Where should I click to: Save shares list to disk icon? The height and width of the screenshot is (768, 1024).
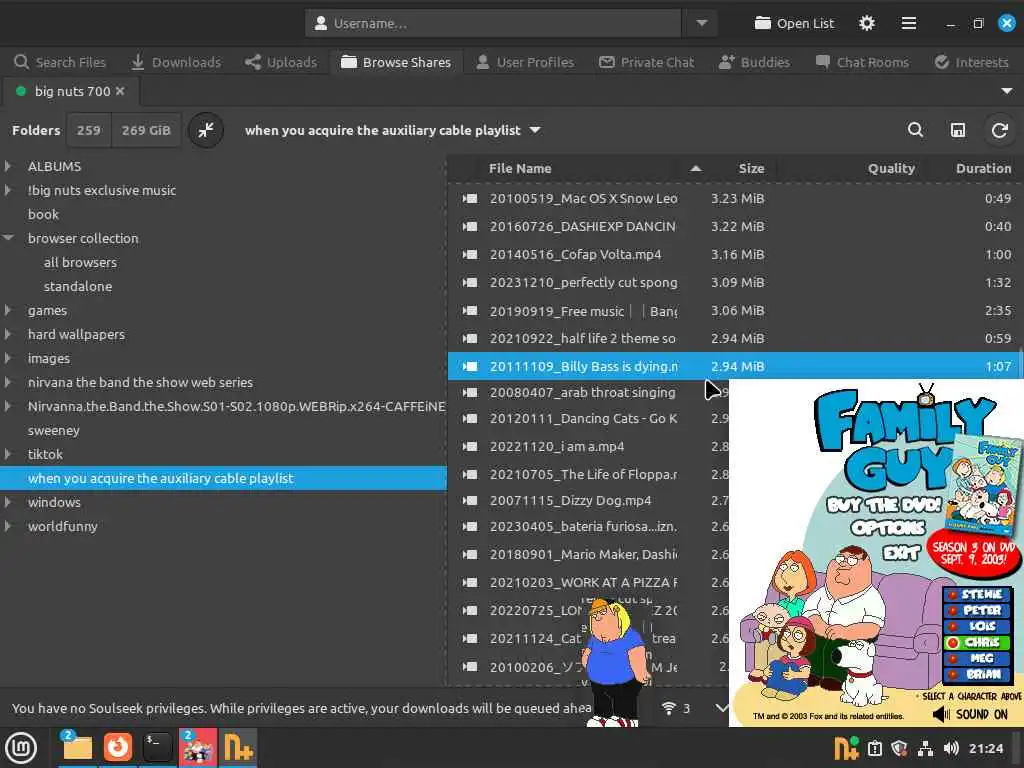(957, 130)
